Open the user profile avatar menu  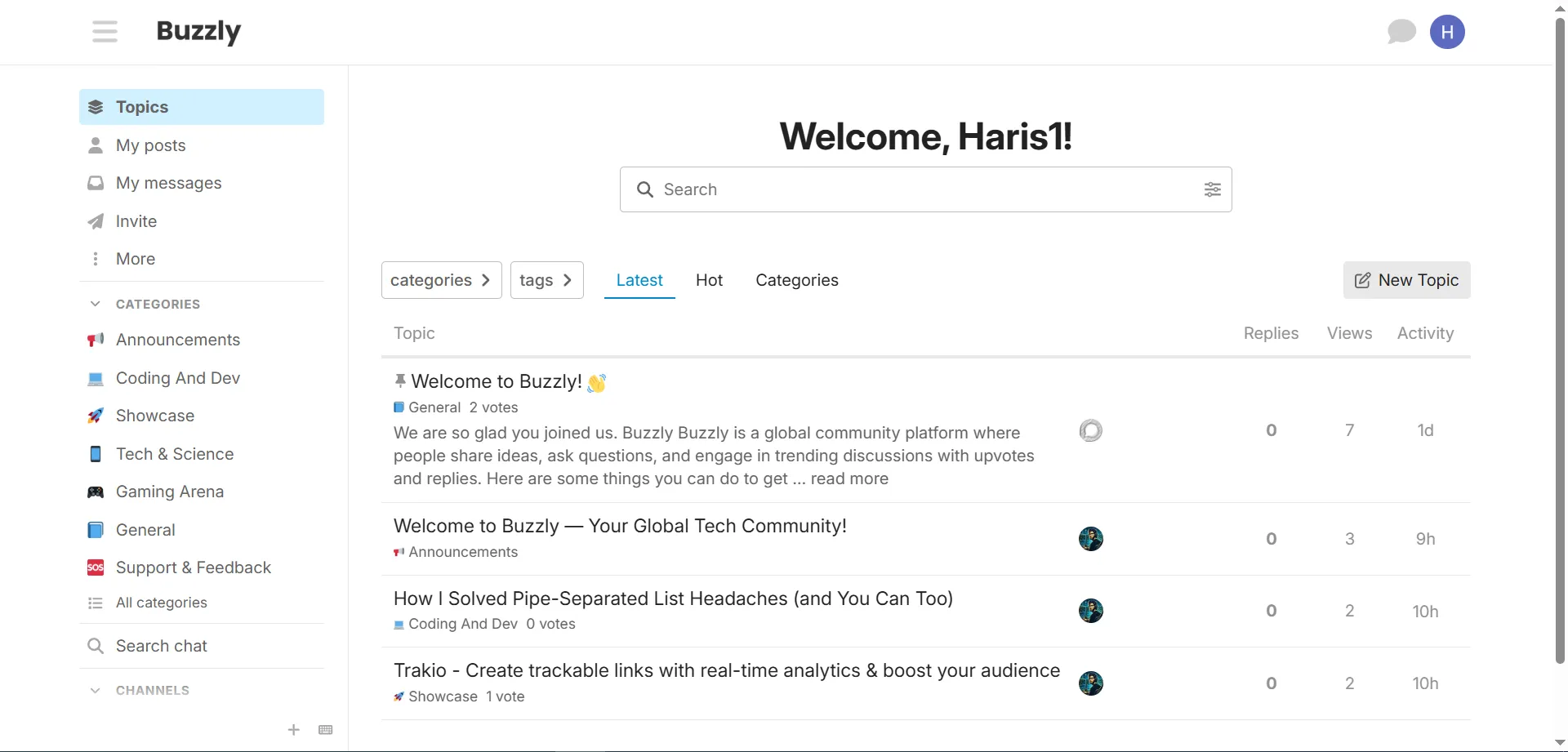1446,32
